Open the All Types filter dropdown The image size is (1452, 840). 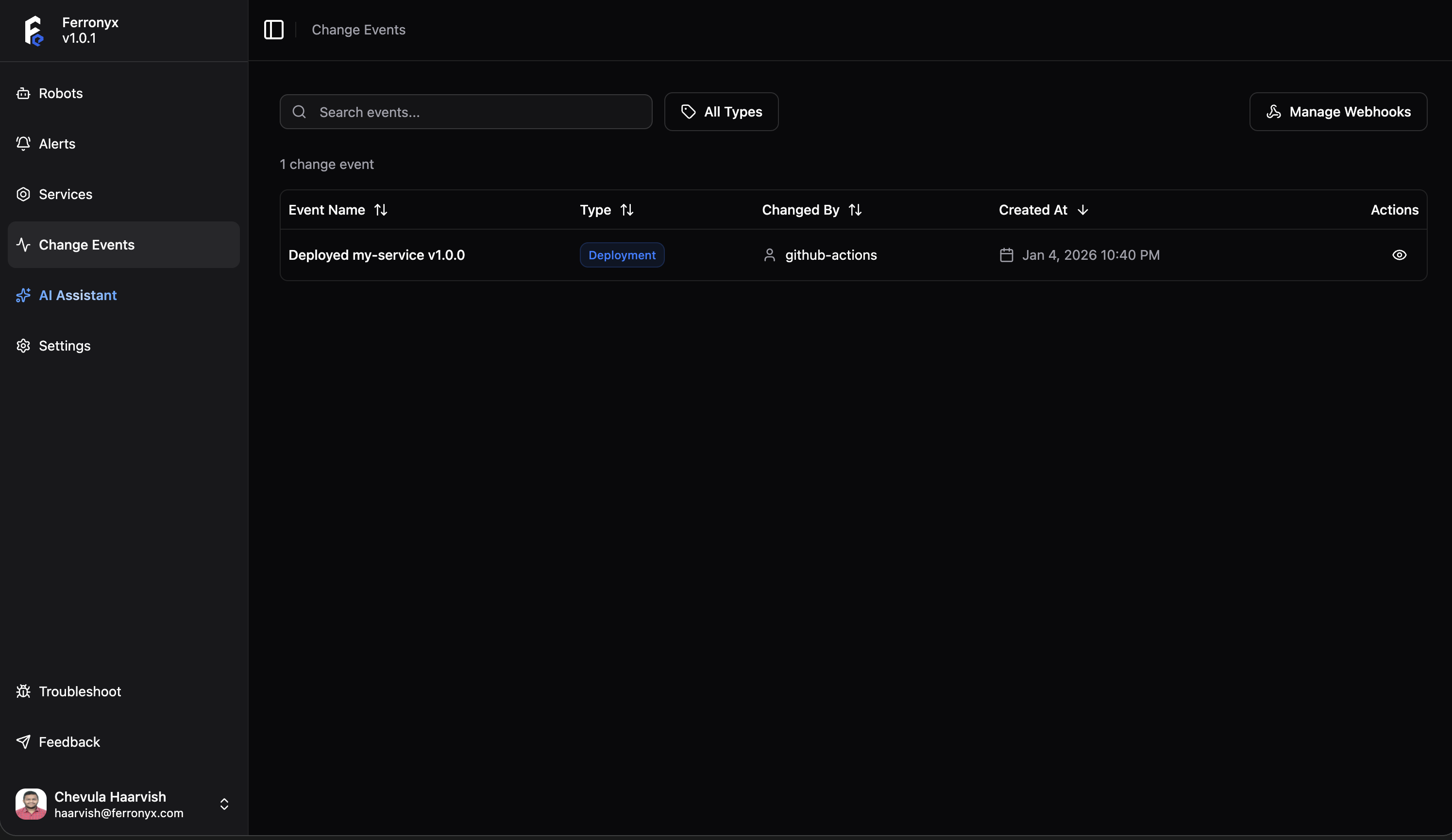721,112
